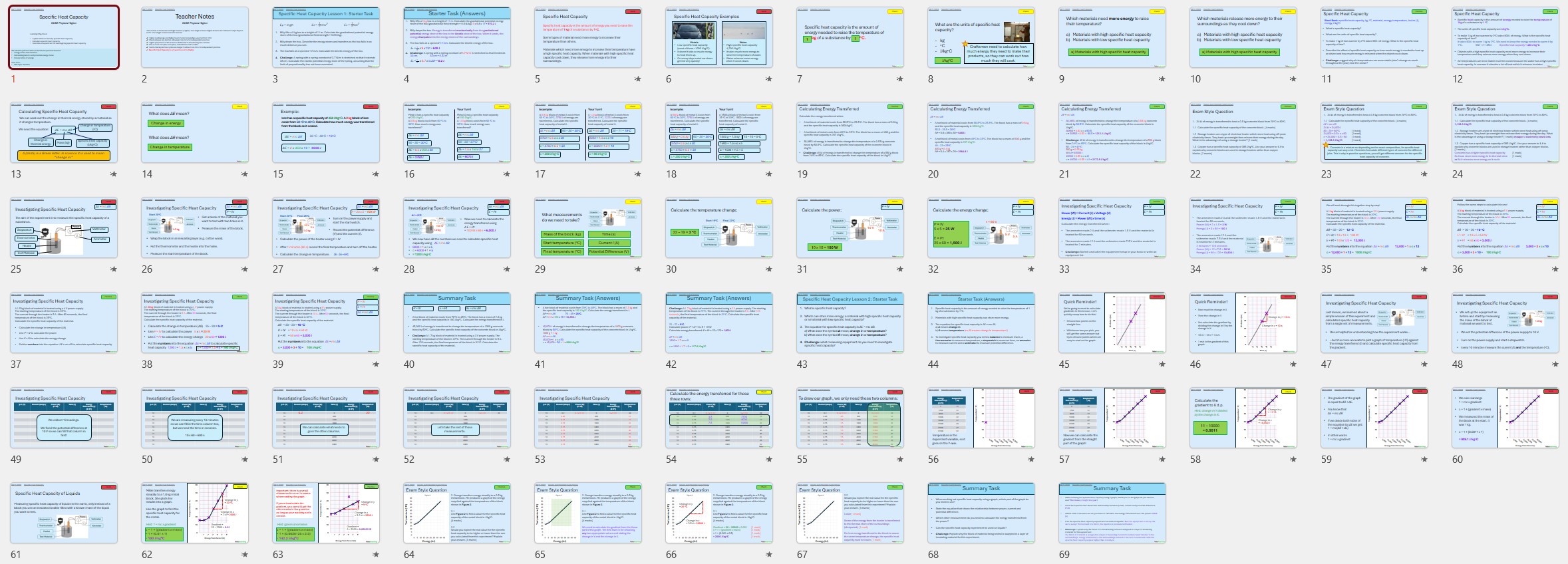This screenshot has width=1568, height=564.
Task: Open the Lesson 1 Starter Task slide 3
Action: pos(326,37)
